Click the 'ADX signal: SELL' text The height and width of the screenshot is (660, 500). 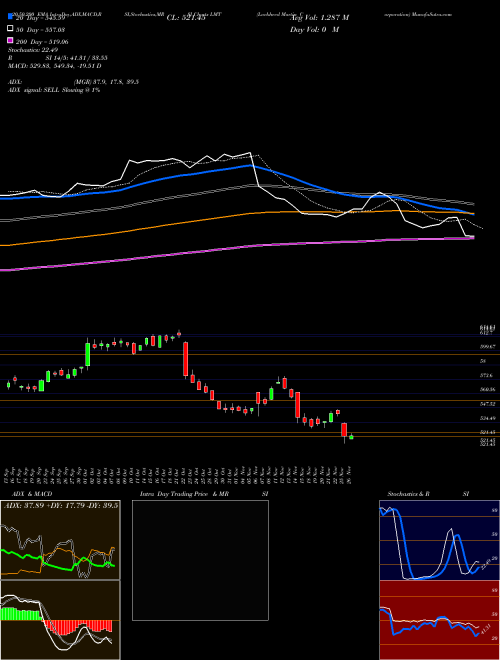[34, 90]
